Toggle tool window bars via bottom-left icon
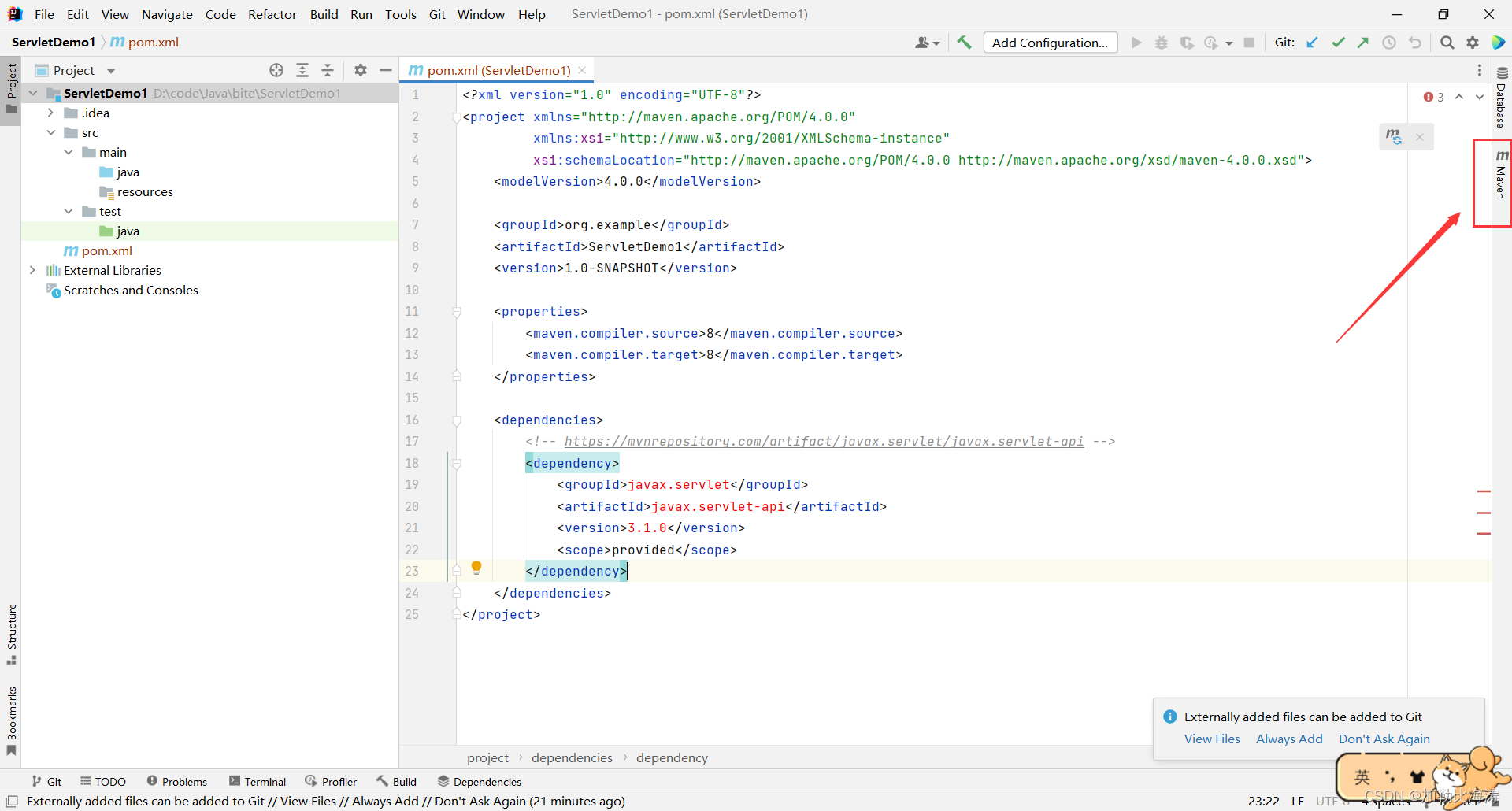 coord(12,801)
